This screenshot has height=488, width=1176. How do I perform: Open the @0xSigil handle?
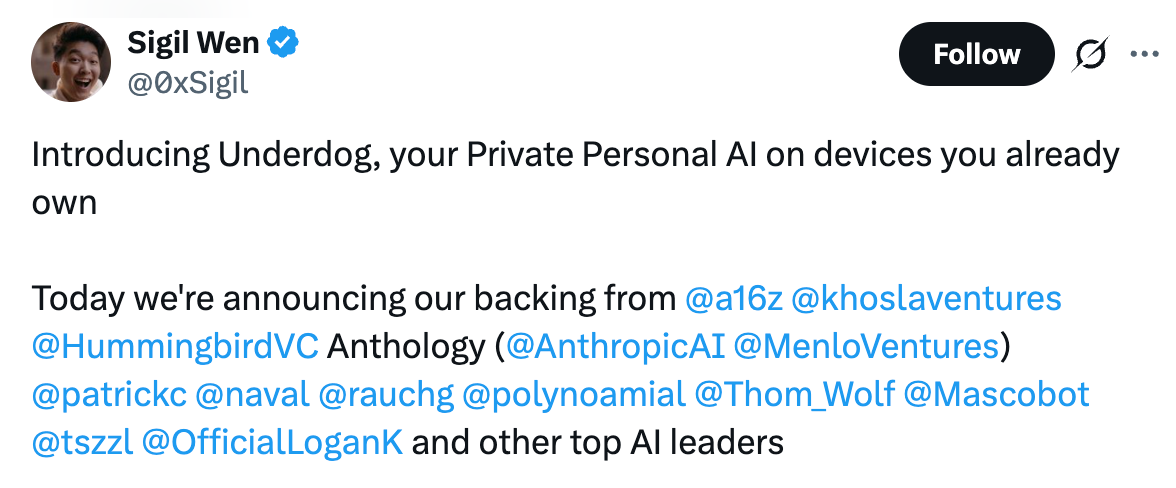188,84
